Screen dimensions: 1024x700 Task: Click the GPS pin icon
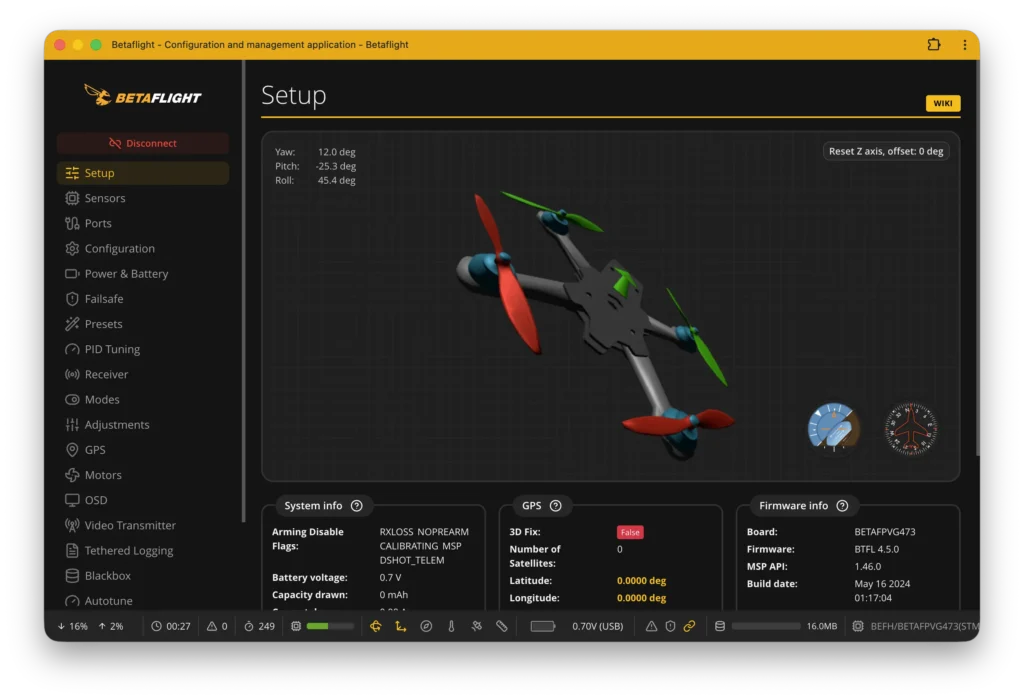pyautogui.click(x=72, y=450)
